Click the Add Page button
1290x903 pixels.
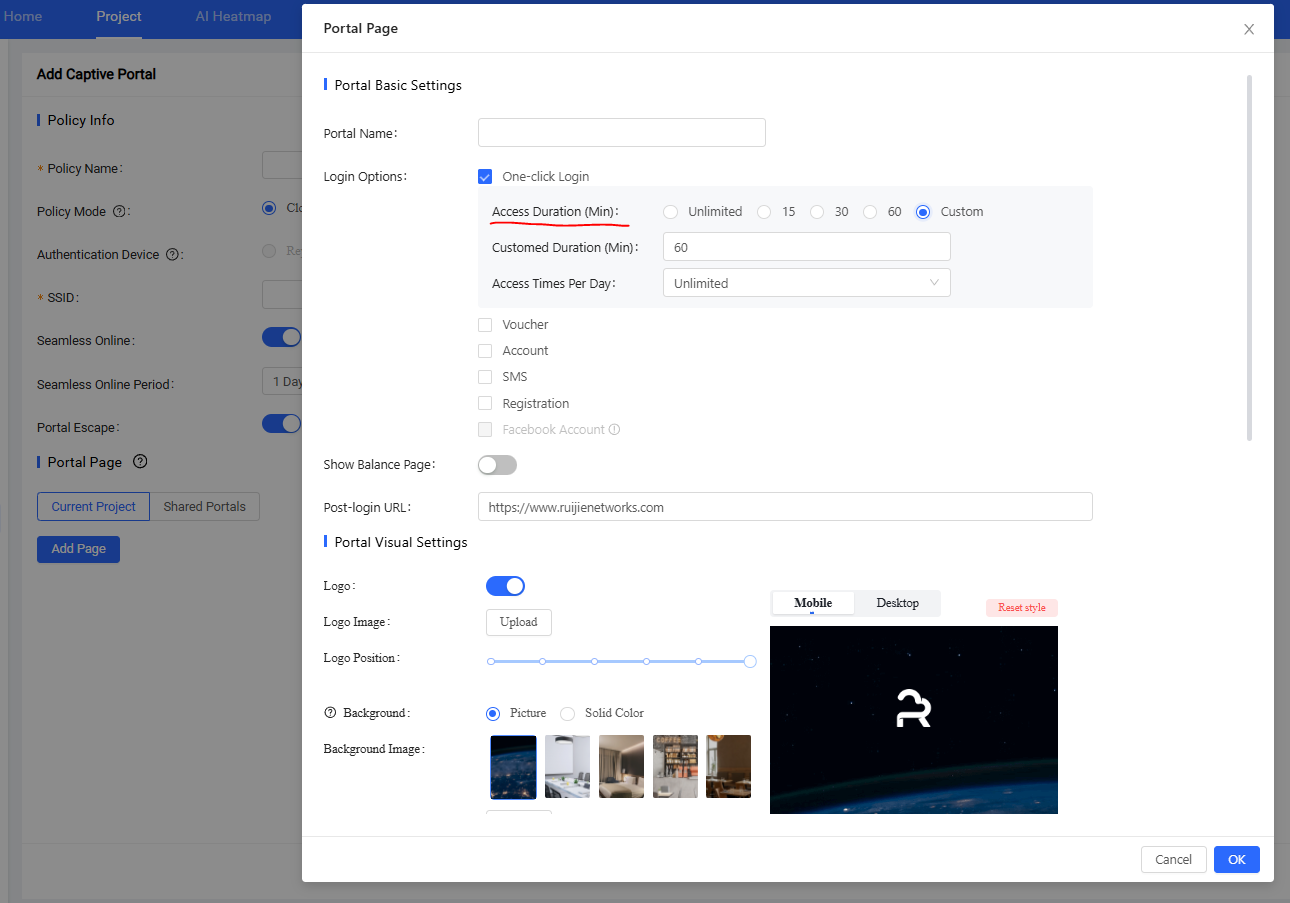pos(78,549)
